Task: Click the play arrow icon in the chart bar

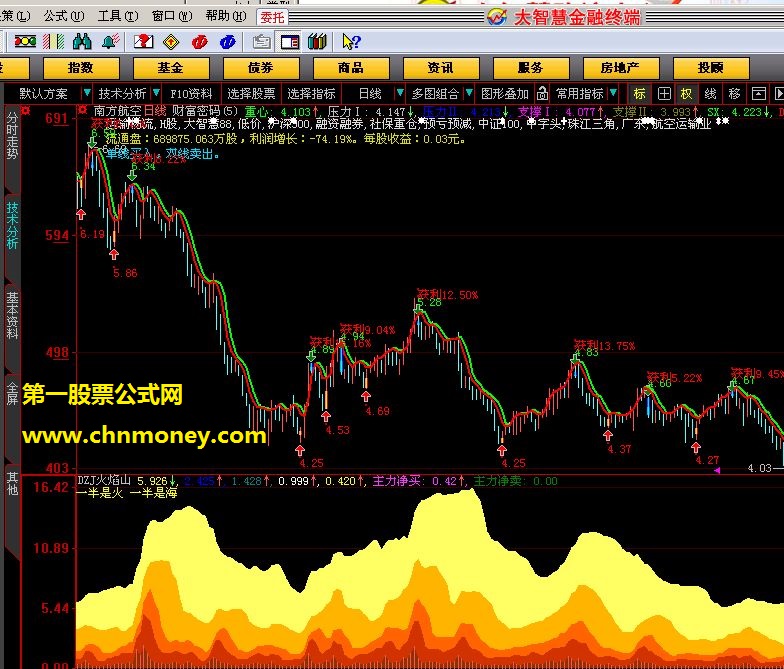Action: [778, 94]
